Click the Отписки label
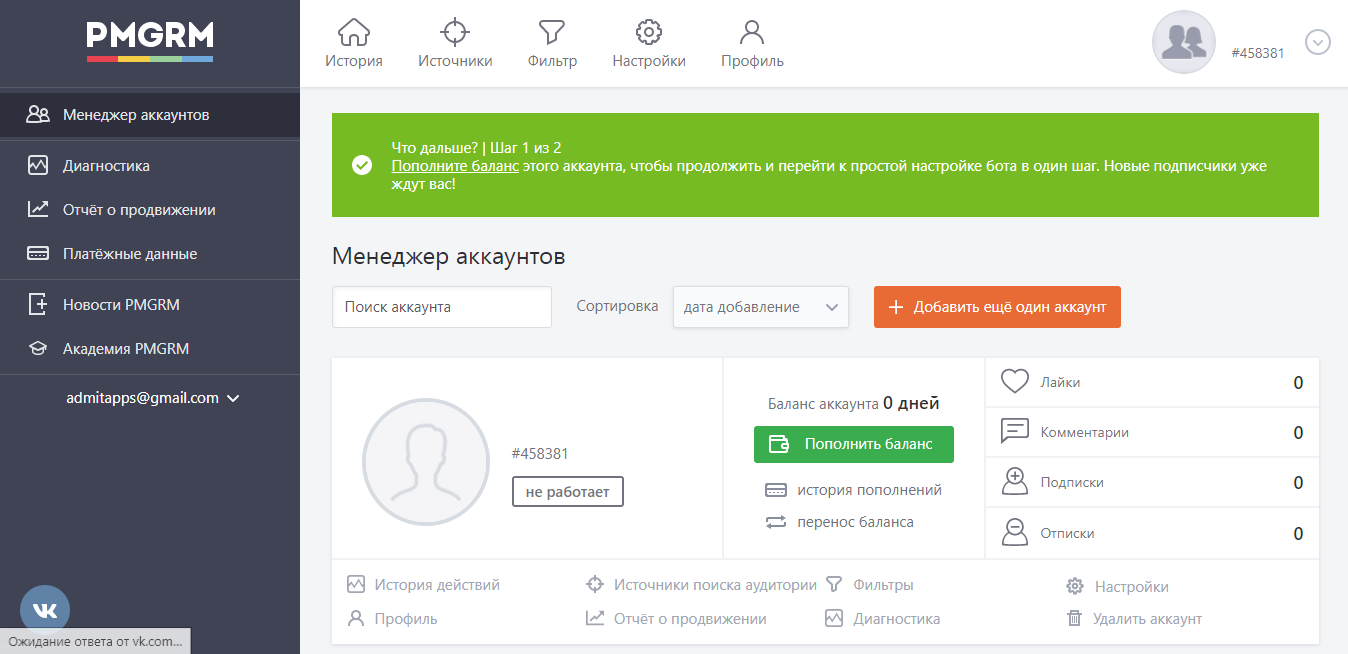Screen dimensions: 1348x654 tap(1067, 533)
